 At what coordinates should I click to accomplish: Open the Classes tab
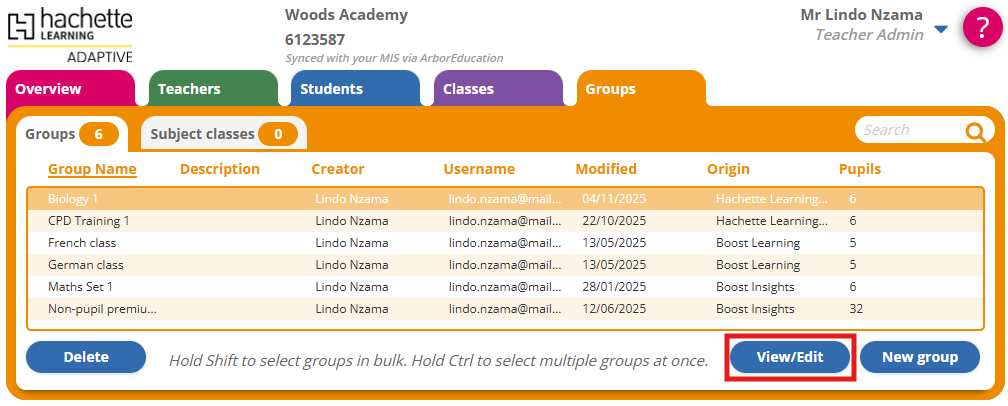pyautogui.click(x=468, y=89)
